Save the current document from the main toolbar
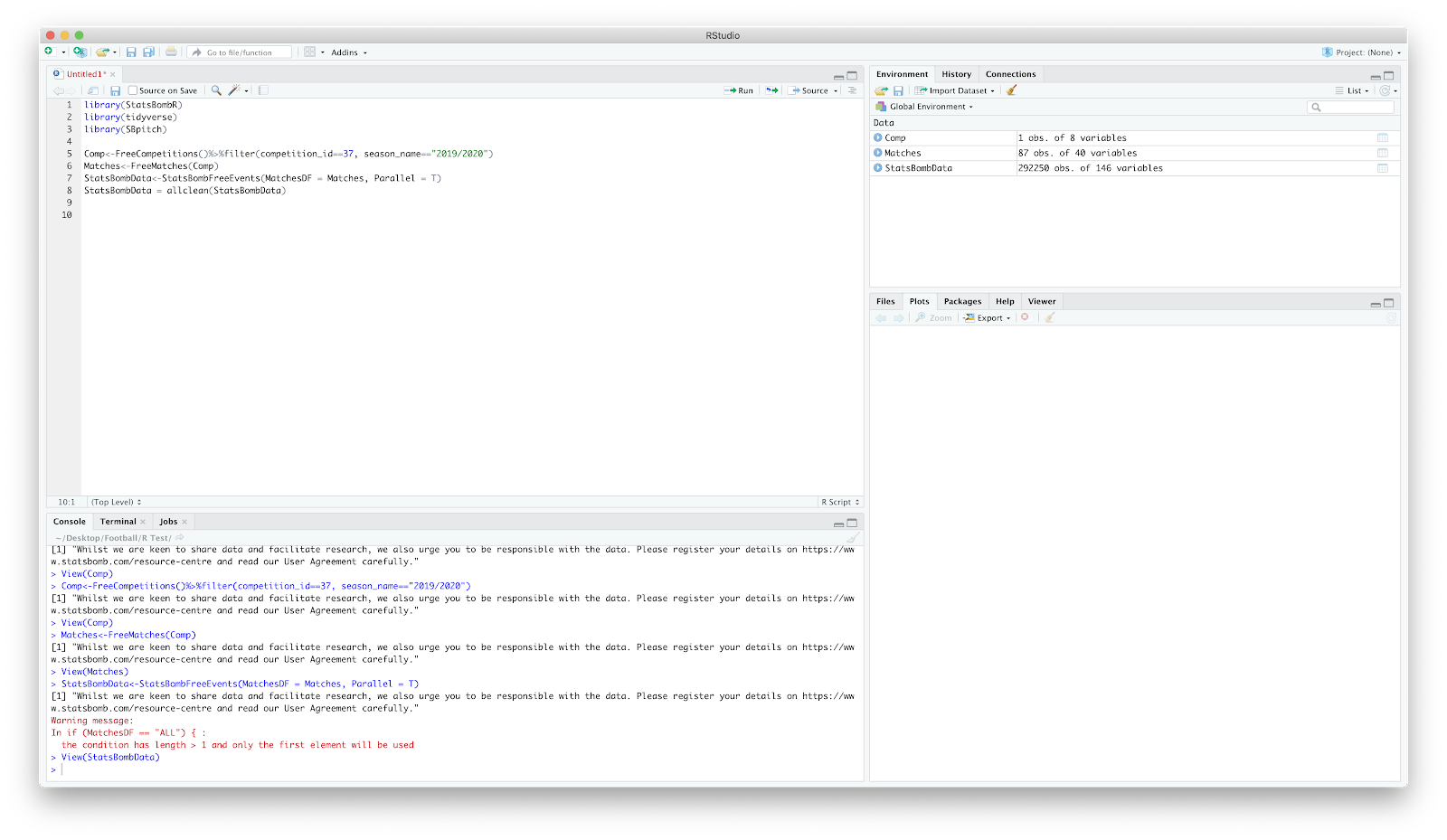Viewport: 1447px width, 840px height. tap(131, 52)
